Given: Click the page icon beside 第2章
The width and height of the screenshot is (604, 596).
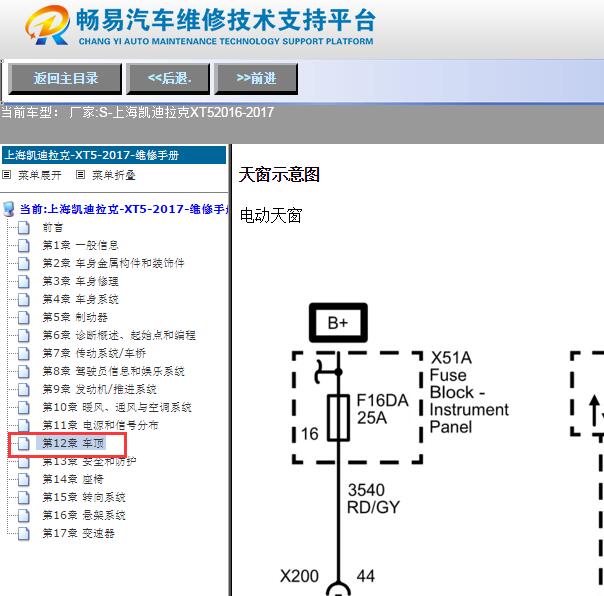Looking at the screenshot, I should click(x=23, y=264).
